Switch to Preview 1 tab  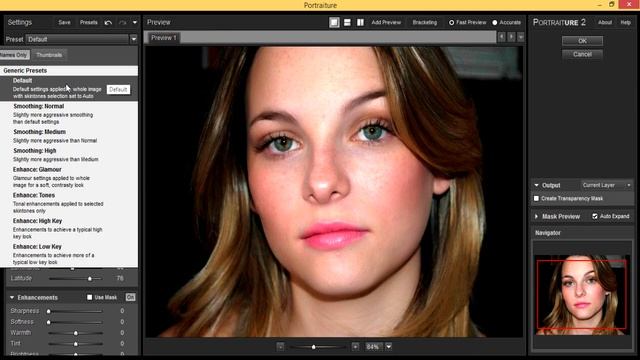[164, 38]
